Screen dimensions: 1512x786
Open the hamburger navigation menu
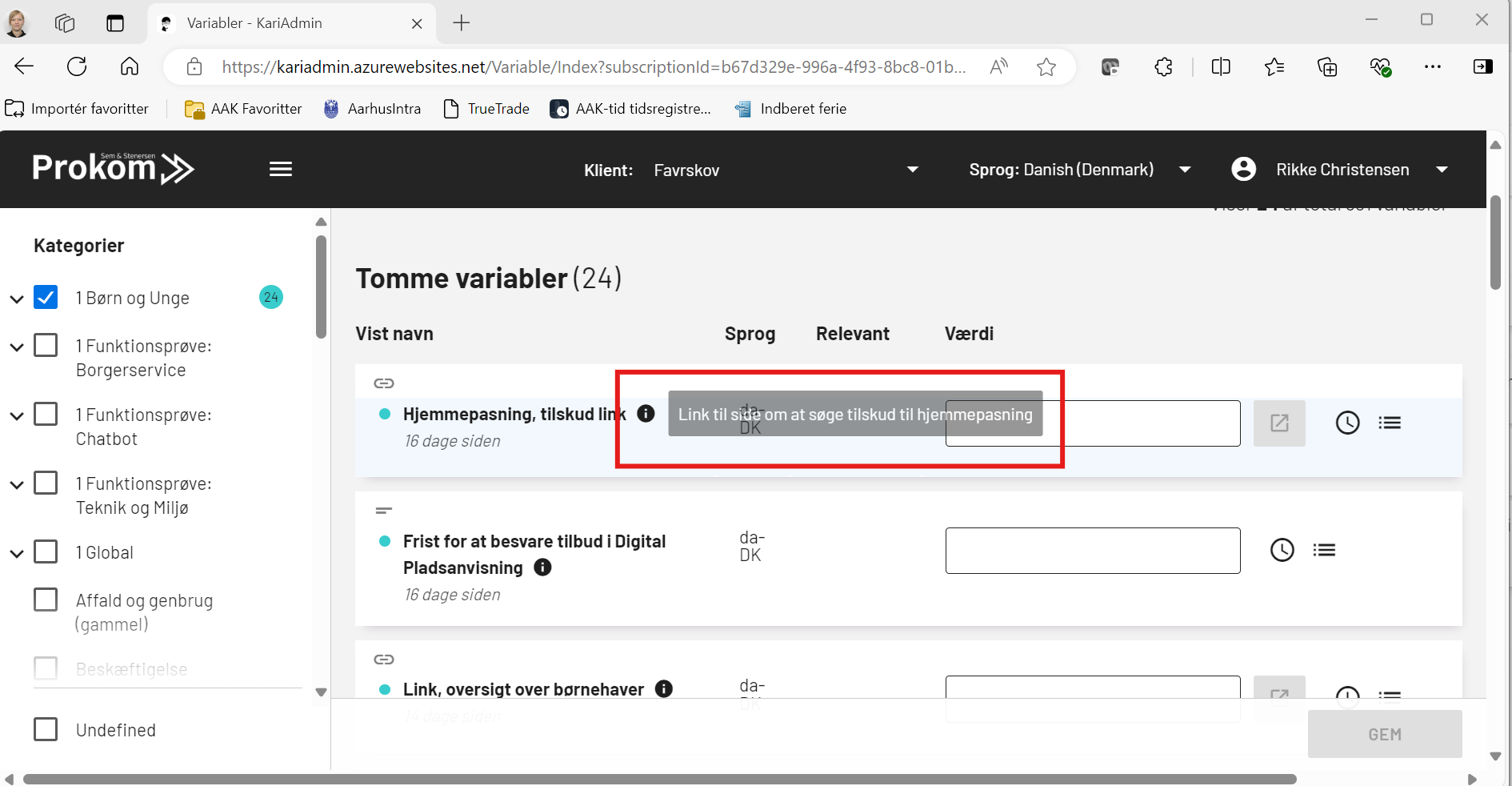280,169
